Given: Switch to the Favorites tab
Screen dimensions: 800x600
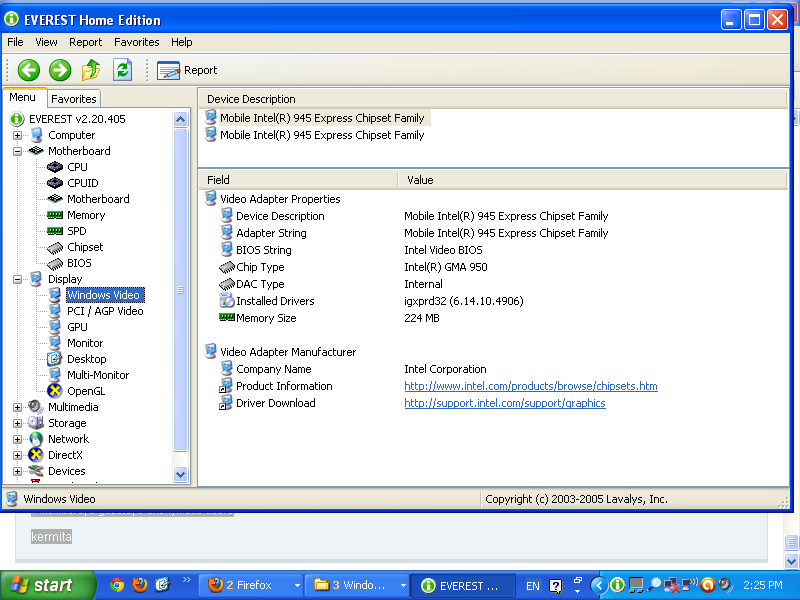Looking at the screenshot, I should 73,99.
